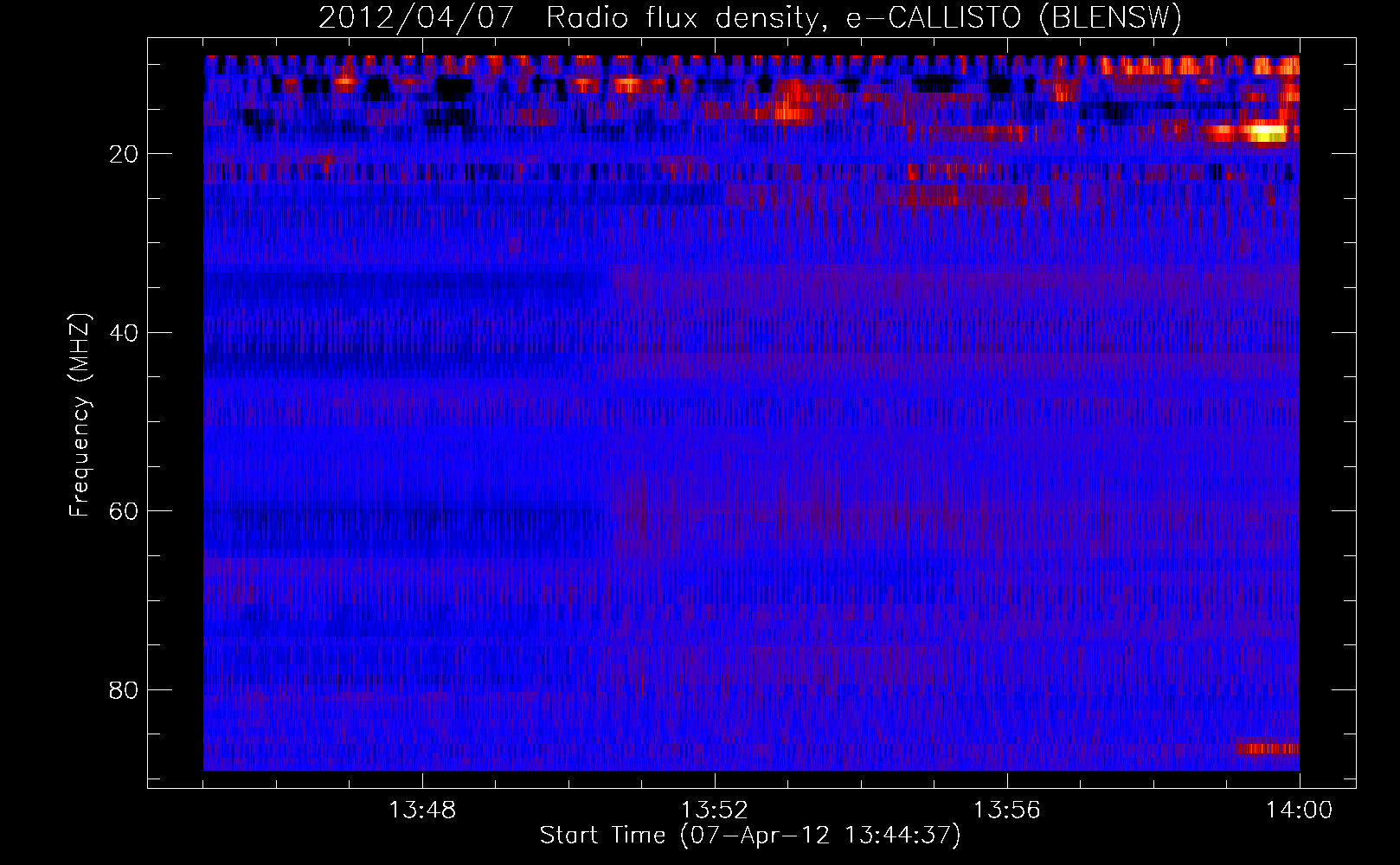Click the '20' frequency axis label

click(x=125, y=154)
